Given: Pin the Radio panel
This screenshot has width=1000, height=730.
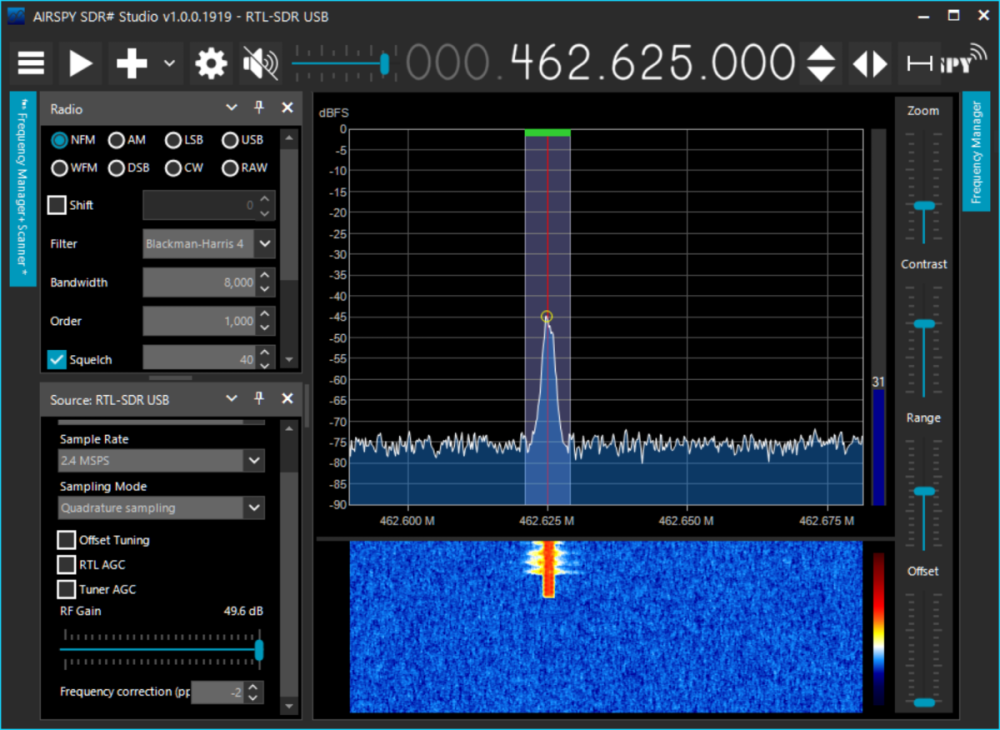Looking at the screenshot, I should (259, 108).
